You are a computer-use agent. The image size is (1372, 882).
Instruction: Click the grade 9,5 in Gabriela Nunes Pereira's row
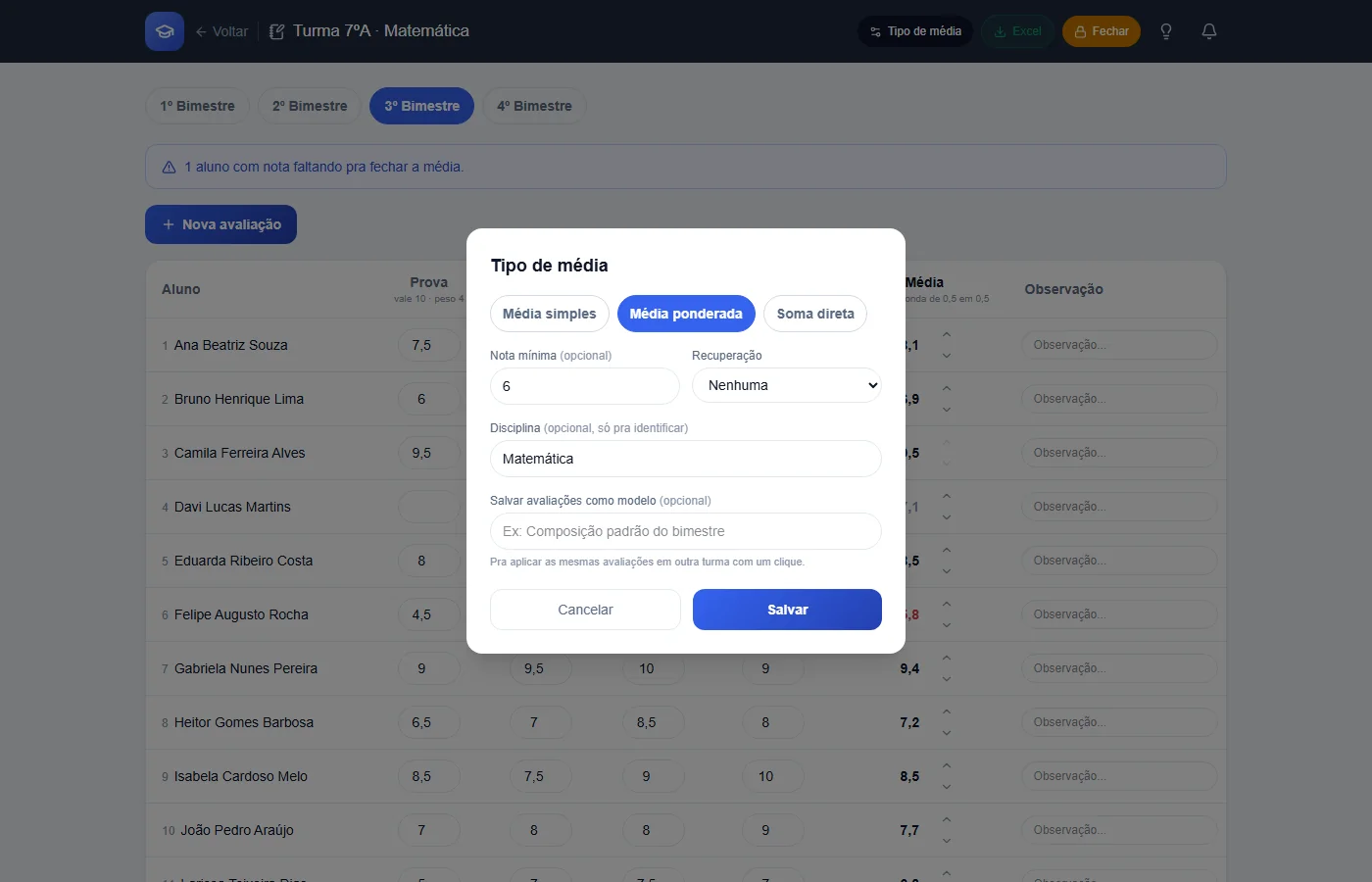point(541,668)
